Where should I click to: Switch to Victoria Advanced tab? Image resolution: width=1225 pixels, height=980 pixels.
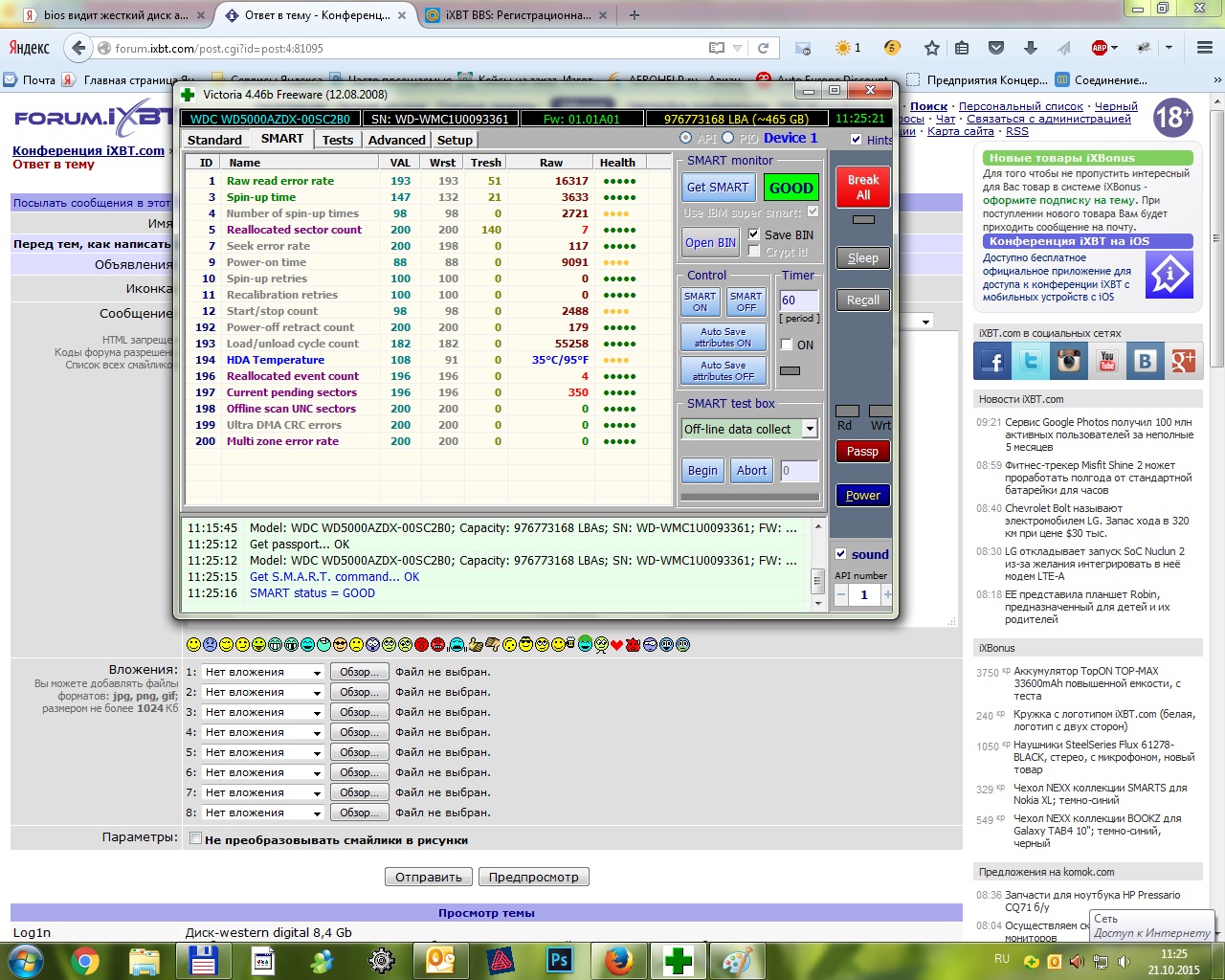click(x=396, y=140)
